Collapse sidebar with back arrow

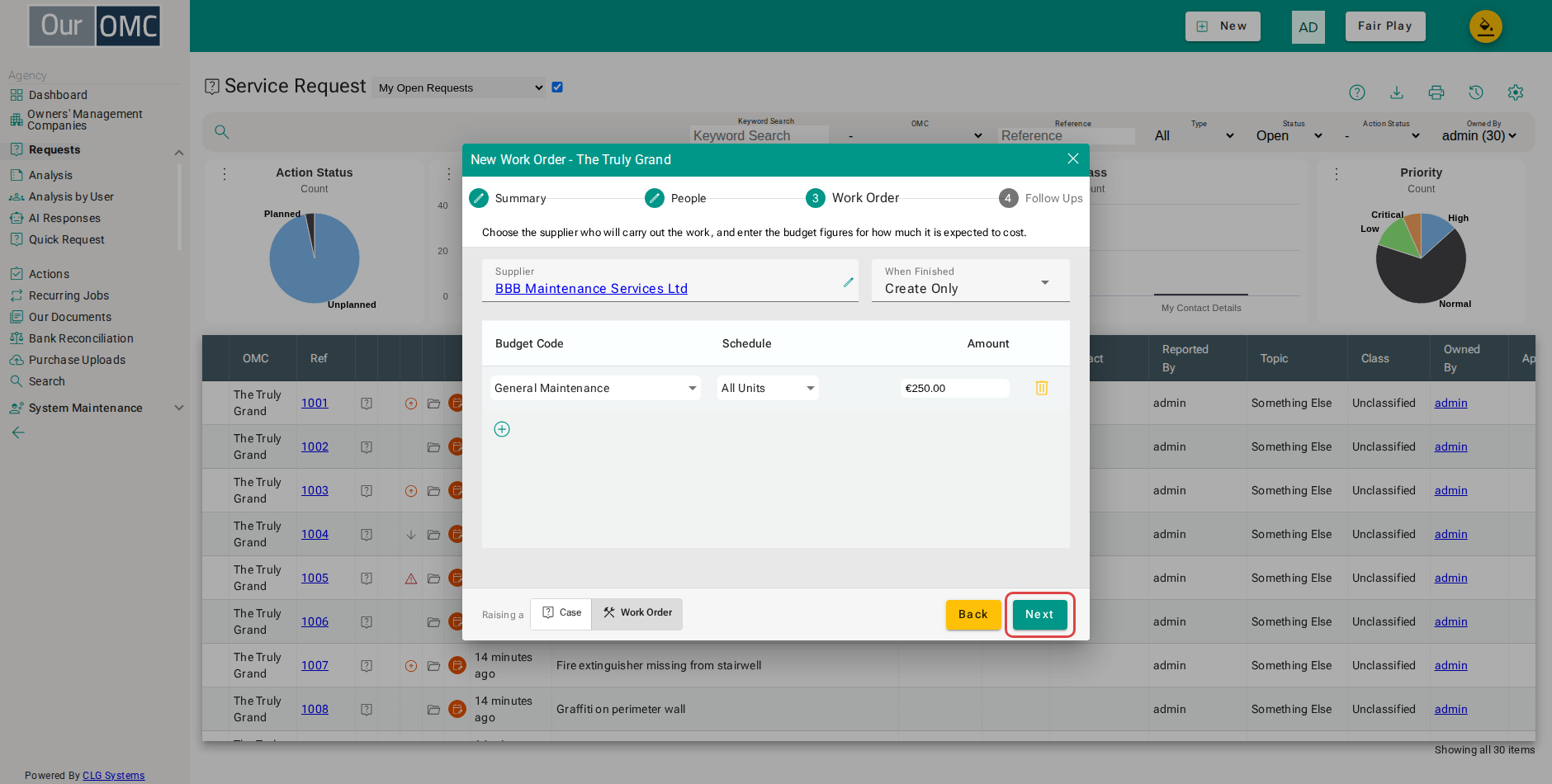(18, 432)
